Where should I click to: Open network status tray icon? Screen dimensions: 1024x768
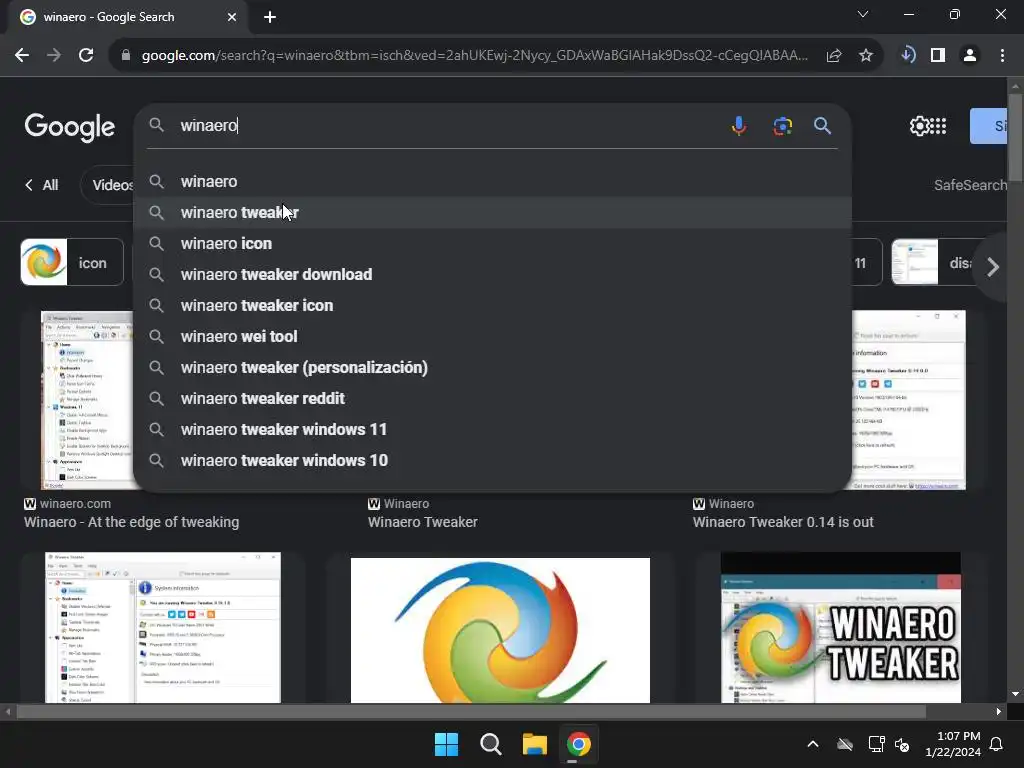(876, 744)
